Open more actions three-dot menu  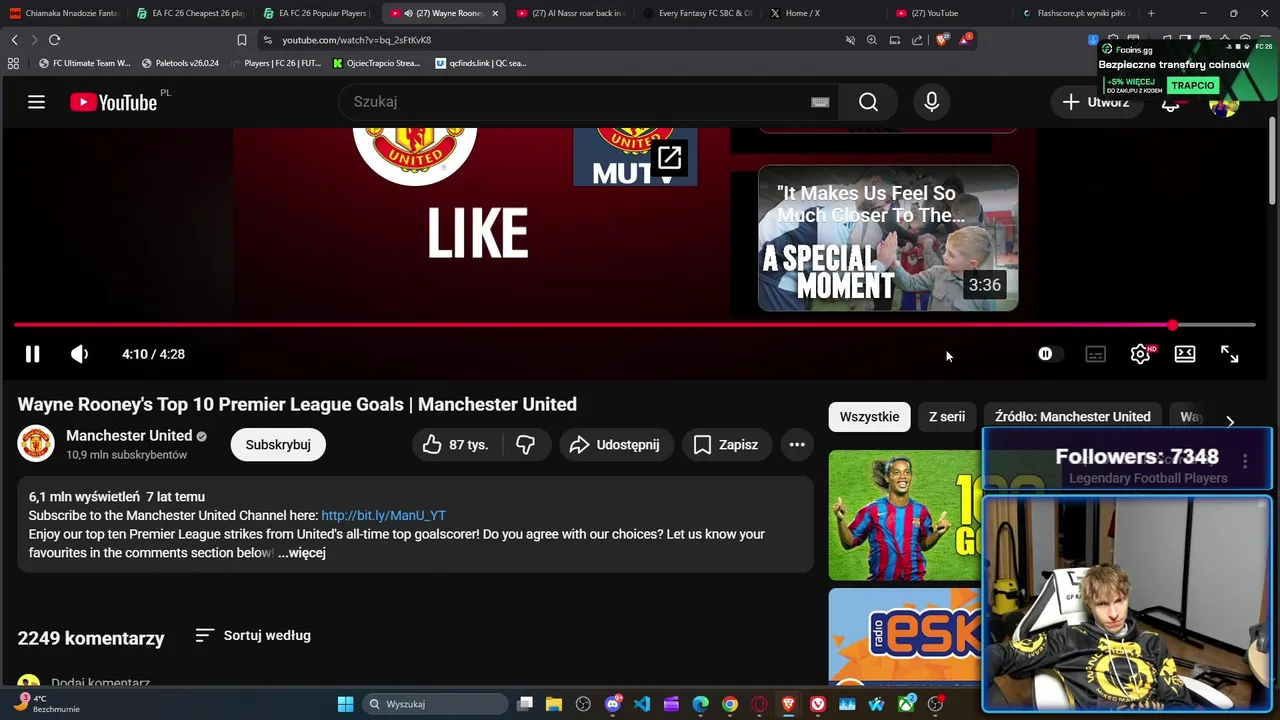click(x=797, y=445)
